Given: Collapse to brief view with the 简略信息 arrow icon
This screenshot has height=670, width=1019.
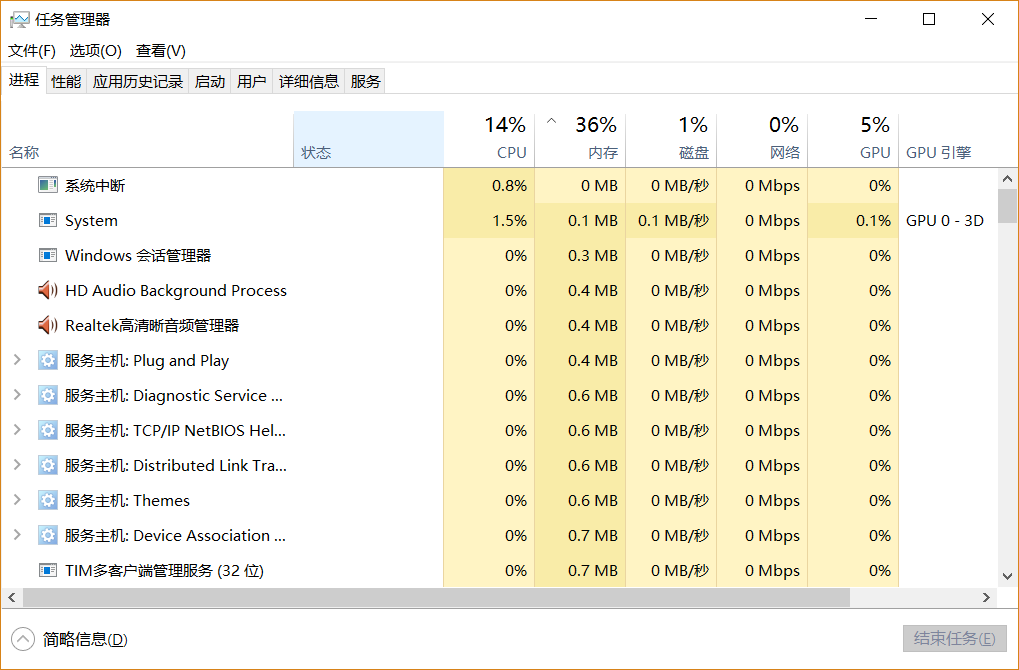Looking at the screenshot, I should [23, 639].
